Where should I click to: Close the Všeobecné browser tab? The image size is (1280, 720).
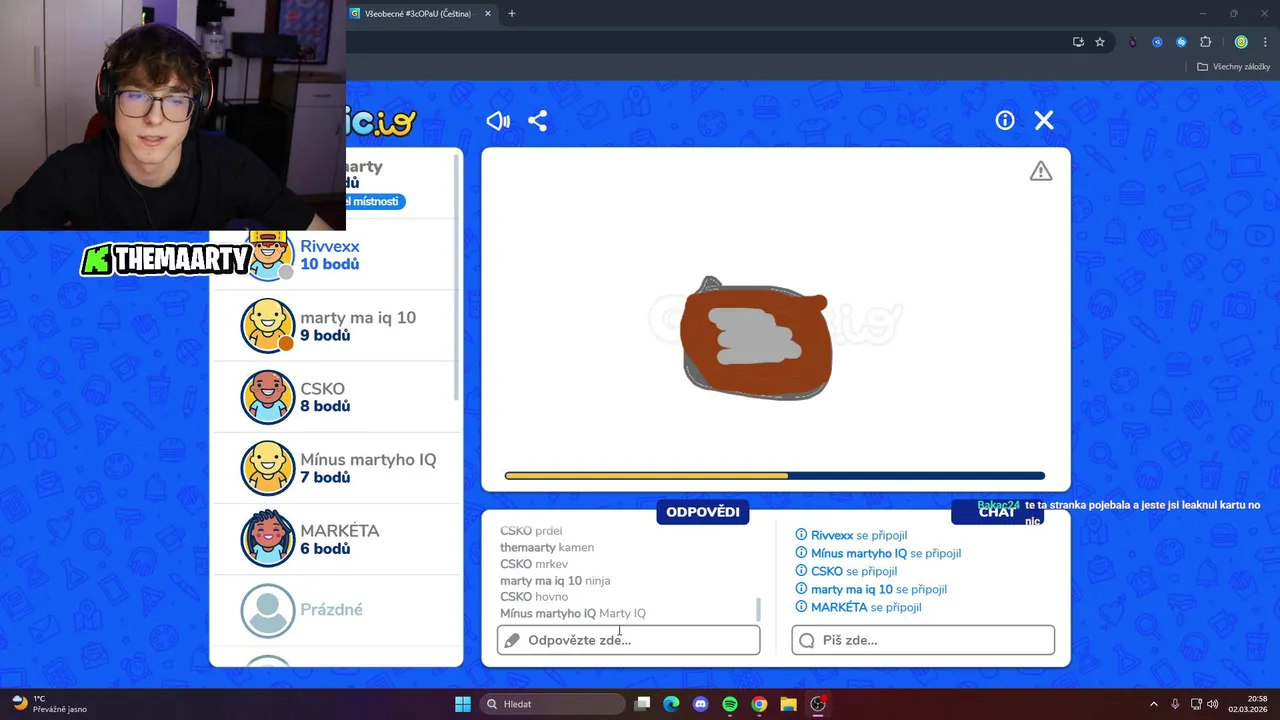(488, 14)
